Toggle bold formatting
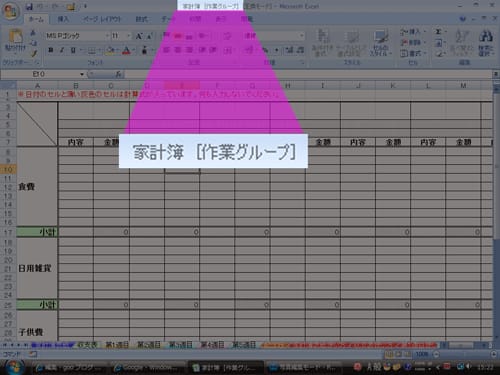The width and height of the screenshot is (500, 375). tap(51, 50)
